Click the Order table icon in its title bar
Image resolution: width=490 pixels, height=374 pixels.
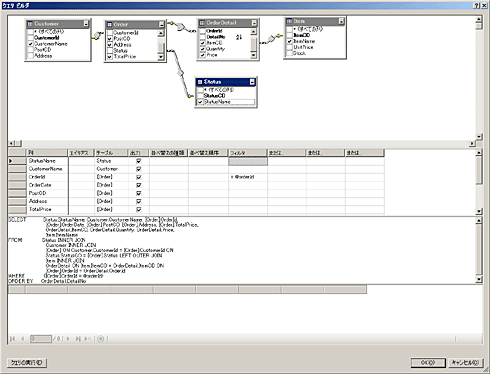point(109,25)
